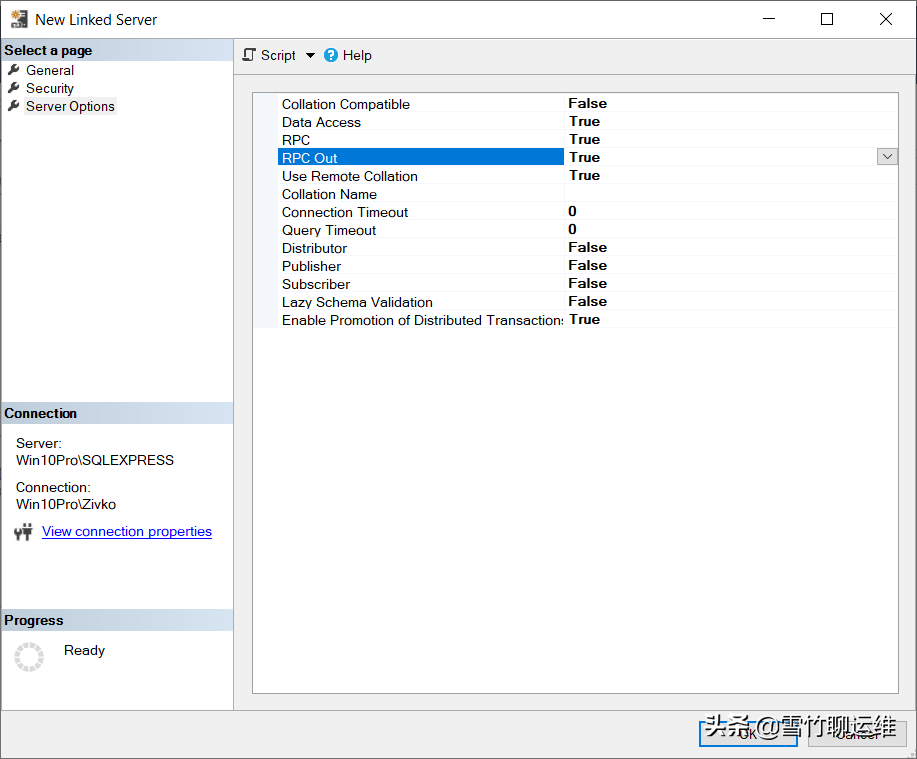Click the Connection Timeout value field
The height and width of the screenshot is (759, 917).
730,212
